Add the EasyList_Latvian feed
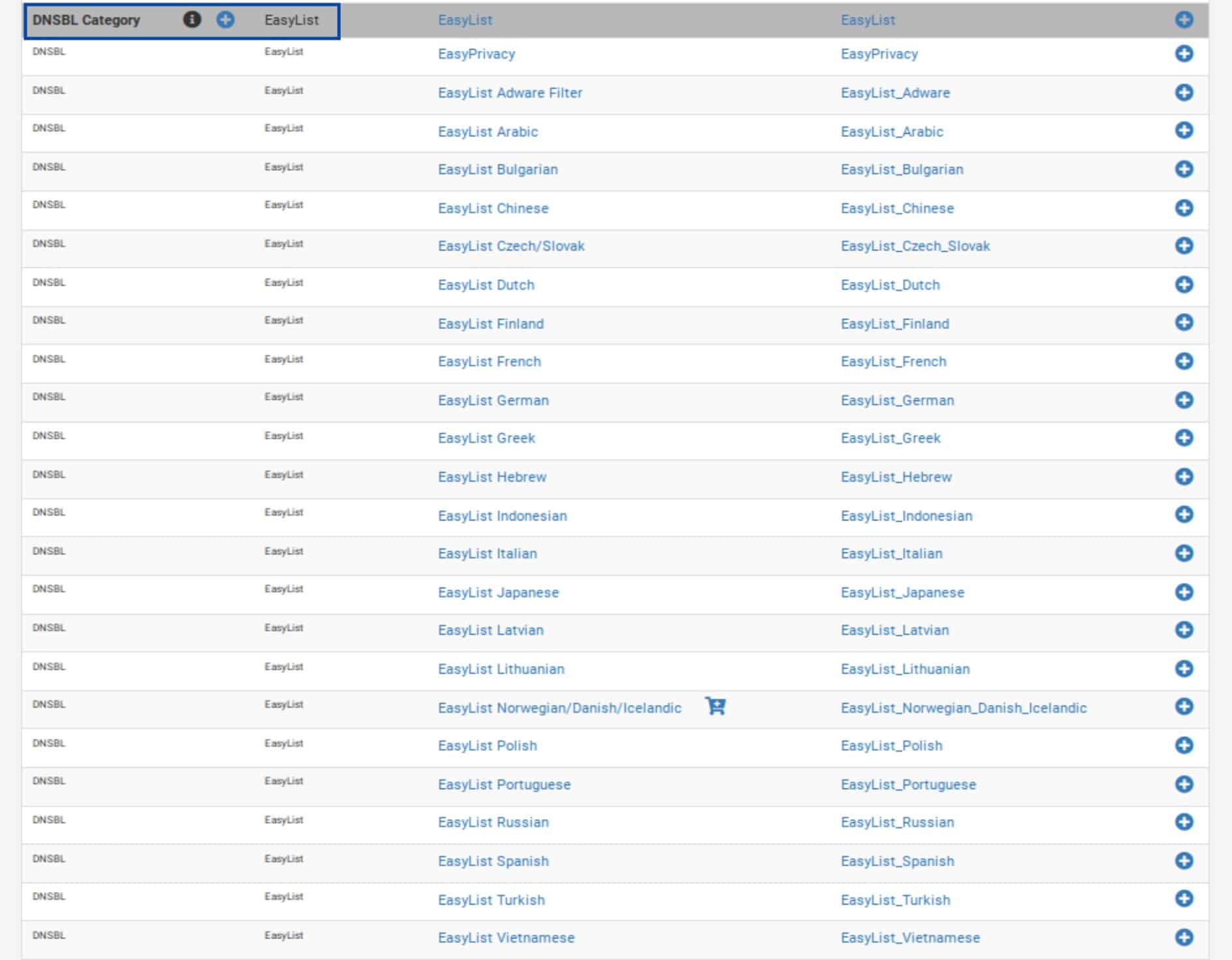Viewport: 1232px width, 960px height. (1184, 629)
